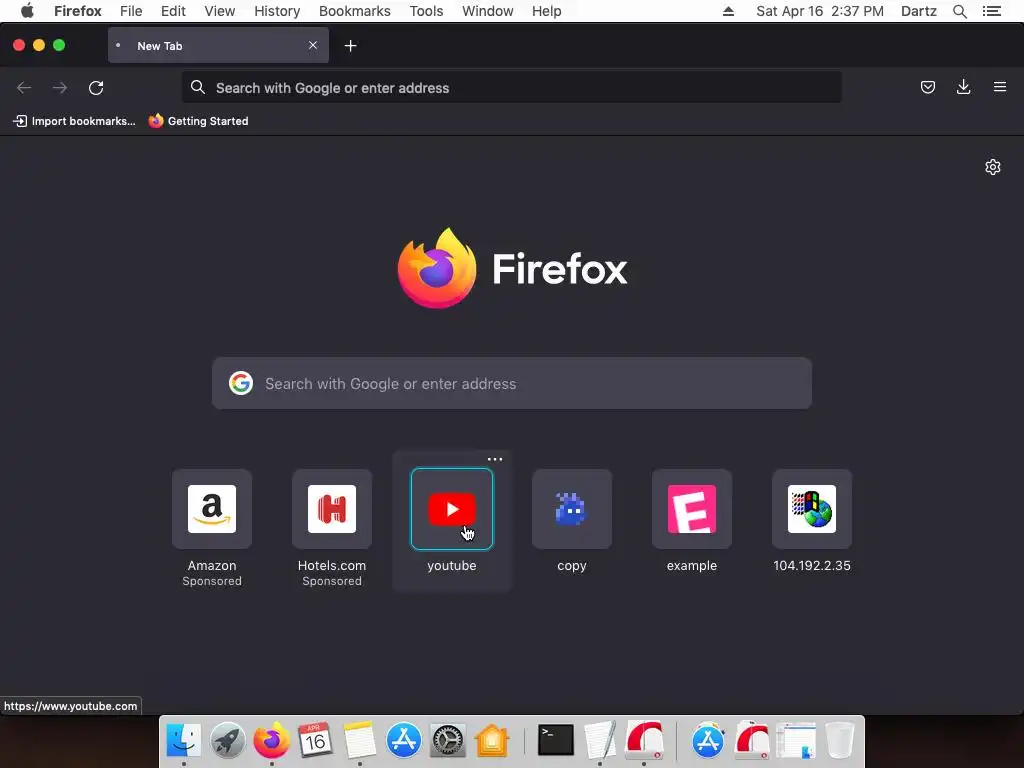
Task: Click Firefox icon in the Dock
Action: pos(272,741)
